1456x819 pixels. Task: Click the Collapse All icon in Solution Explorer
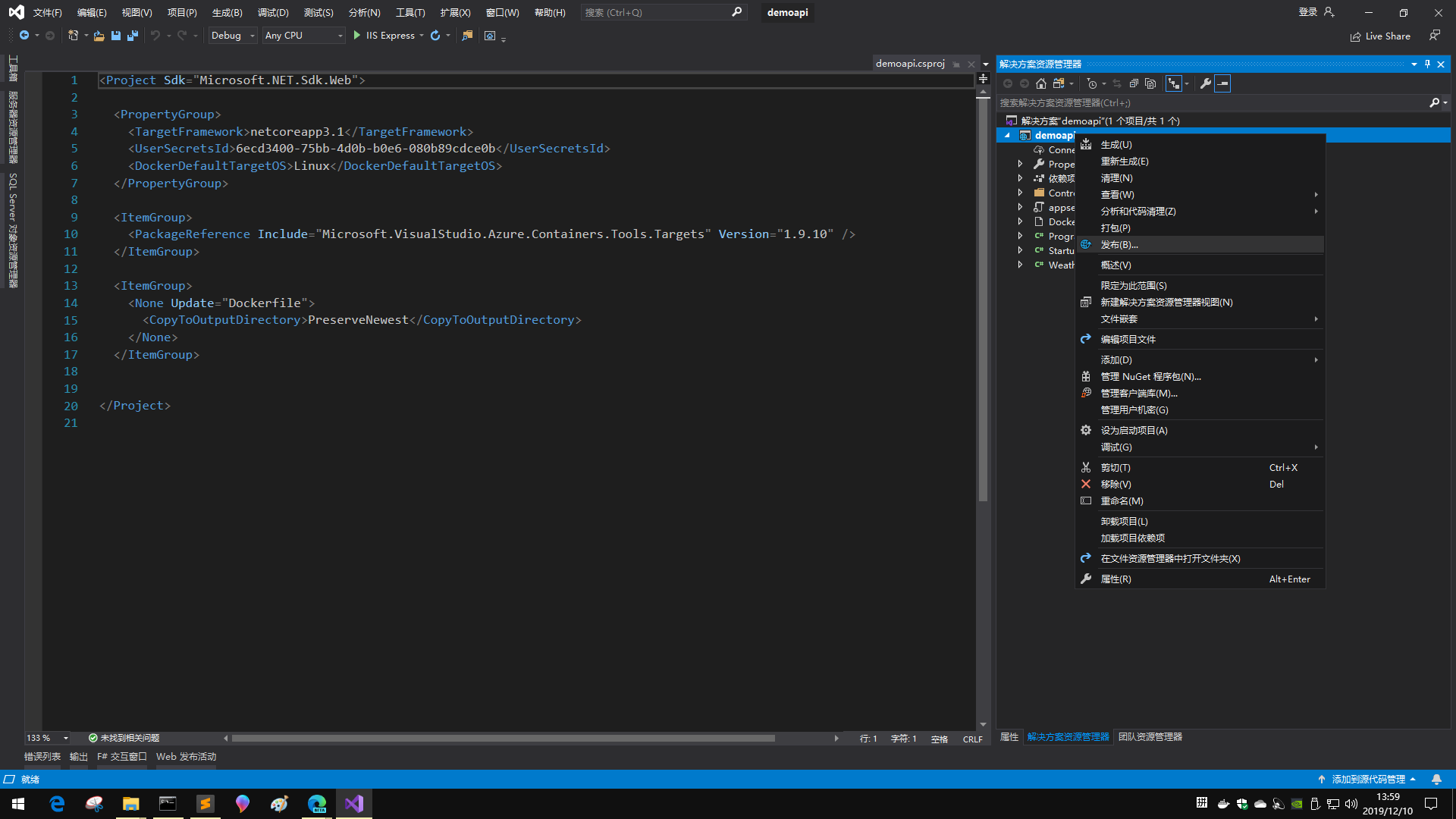tap(1134, 83)
